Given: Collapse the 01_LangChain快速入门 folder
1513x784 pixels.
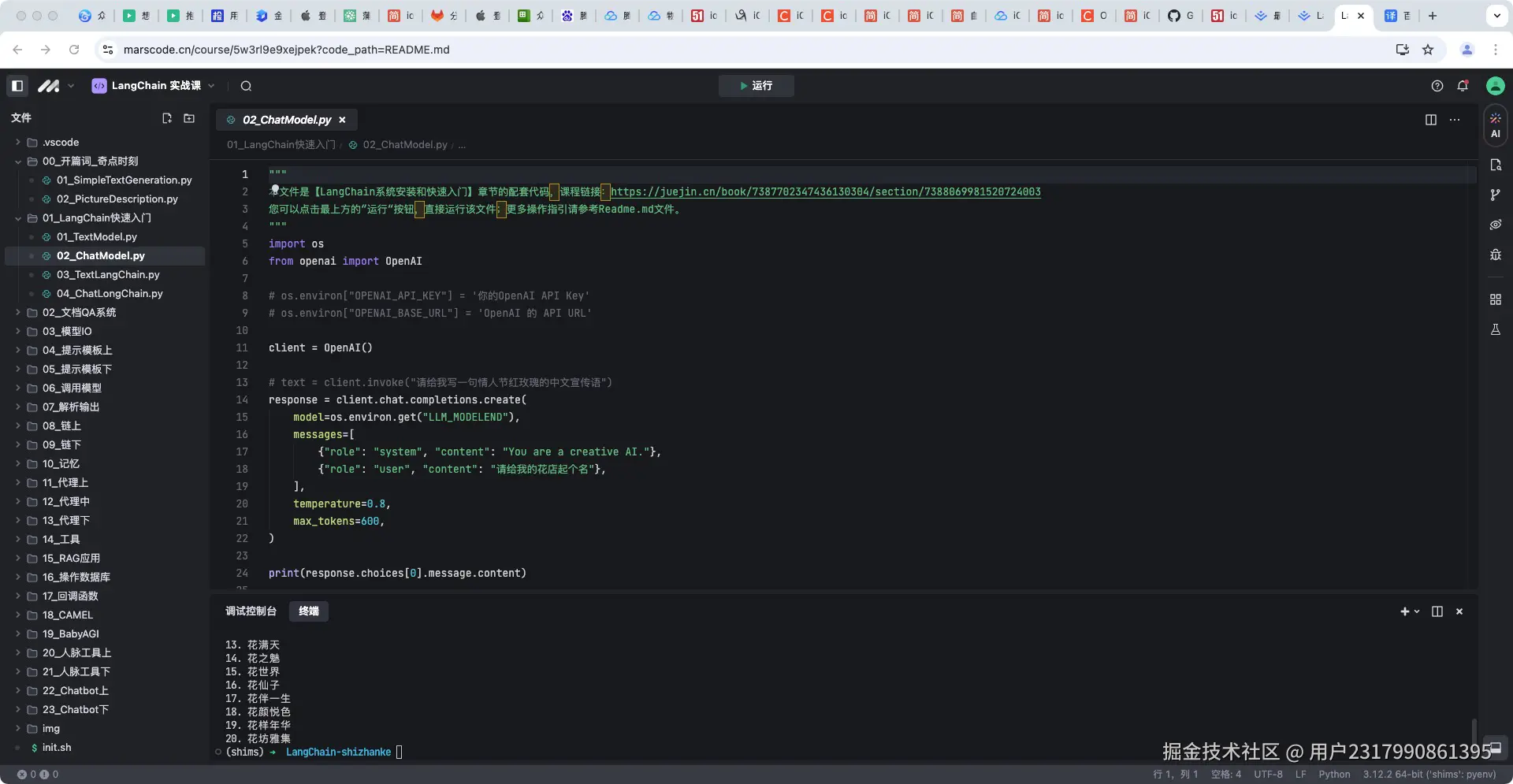Looking at the screenshot, I should (96, 218).
